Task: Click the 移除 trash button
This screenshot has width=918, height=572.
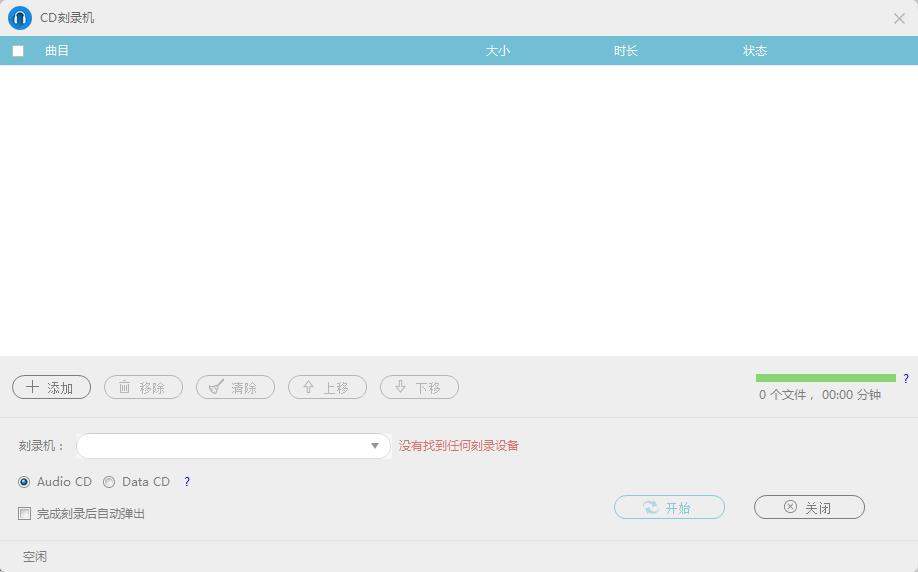Action: pyautogui.click(x=143, y=387)
